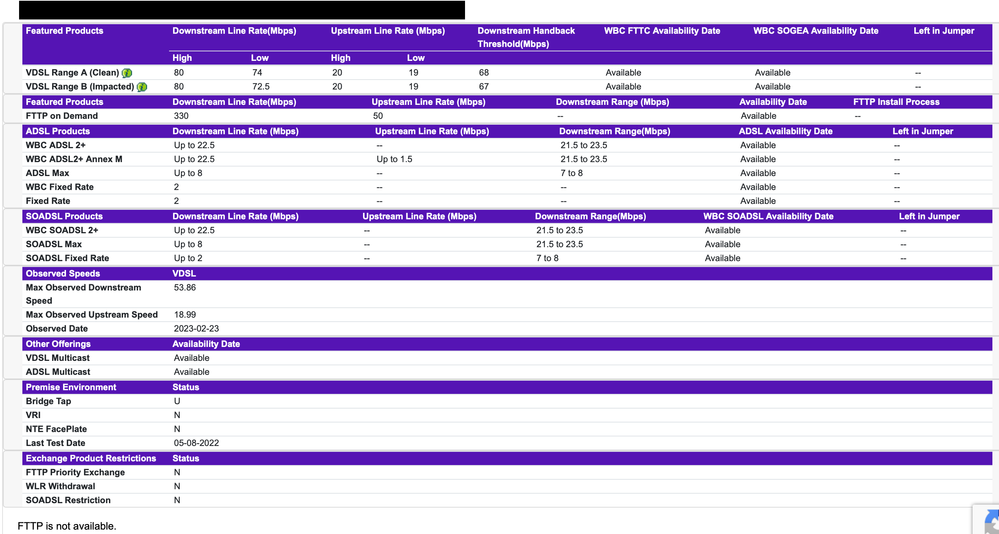Click the Last Test Date value 05-08-2022

(x=195, y=443)
